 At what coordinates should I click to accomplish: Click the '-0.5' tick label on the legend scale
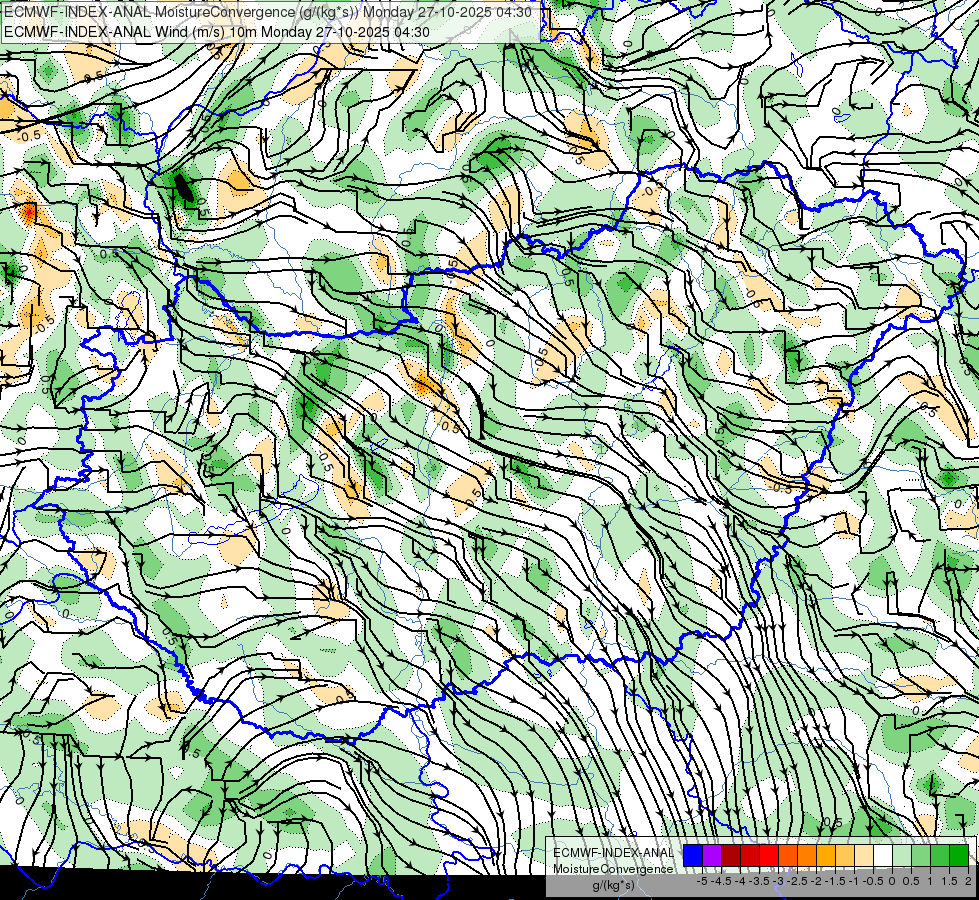click(873, 881)
